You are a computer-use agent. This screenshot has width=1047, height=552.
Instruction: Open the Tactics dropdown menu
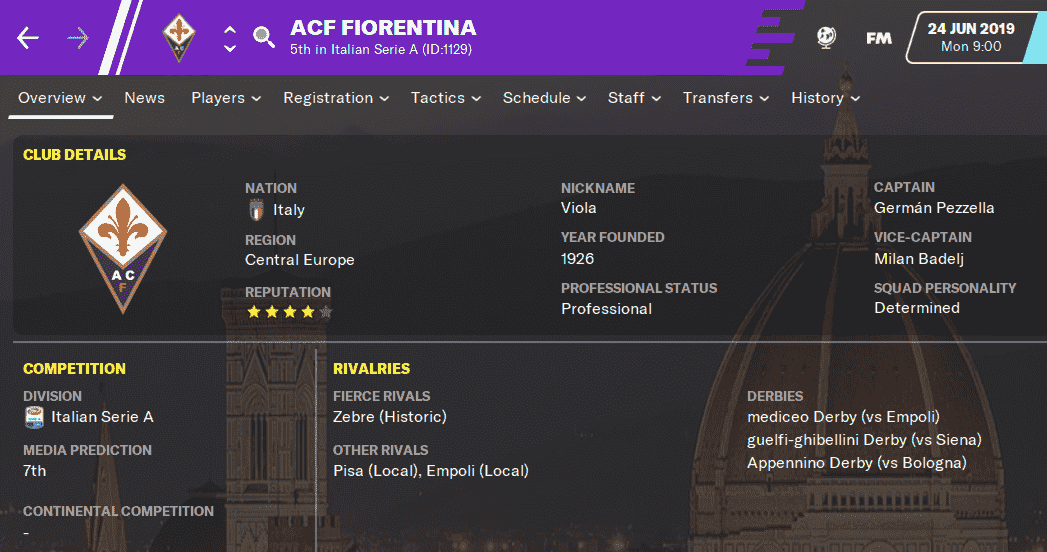446,98
